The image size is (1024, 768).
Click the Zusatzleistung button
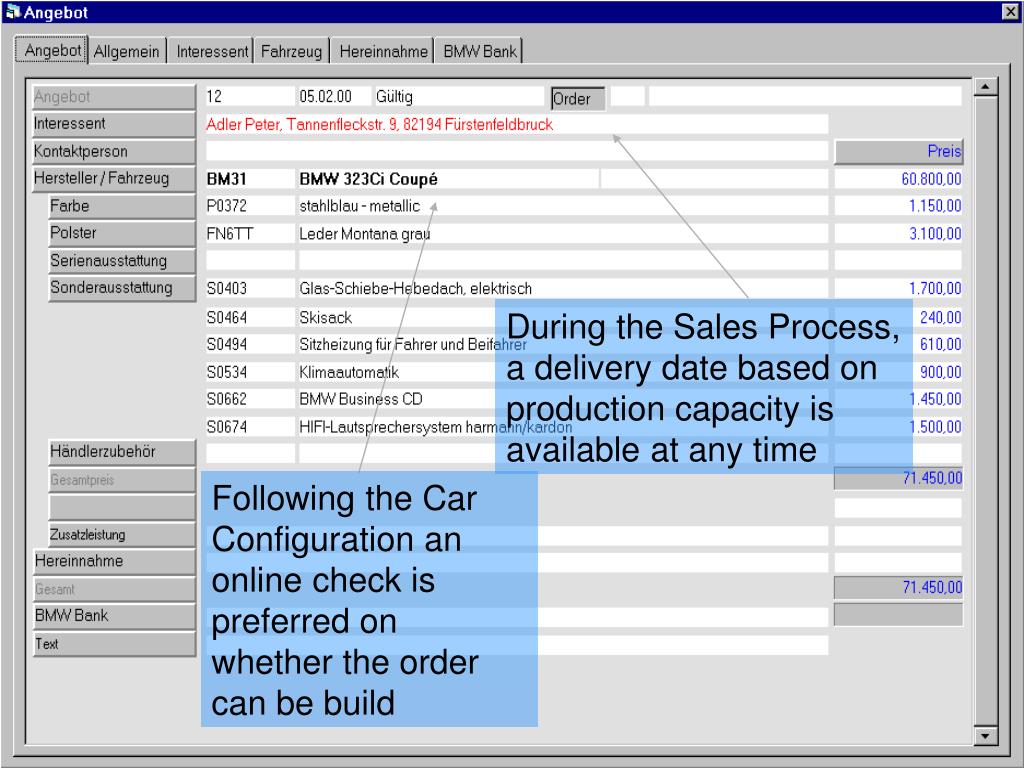pos(122,534)
